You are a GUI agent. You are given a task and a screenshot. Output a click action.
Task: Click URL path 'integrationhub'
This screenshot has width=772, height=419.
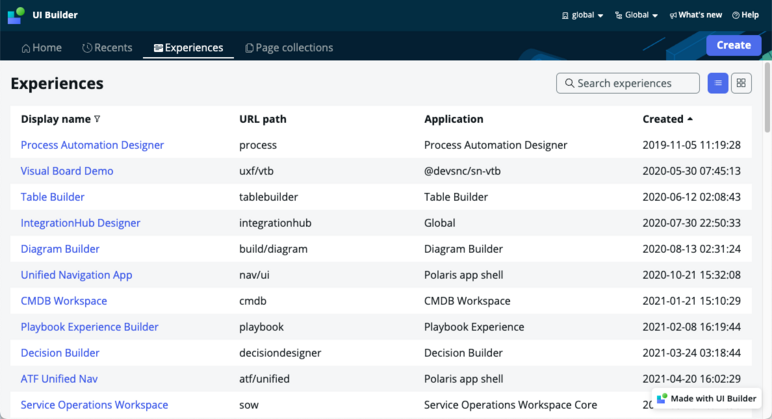[x=275, y=223]
